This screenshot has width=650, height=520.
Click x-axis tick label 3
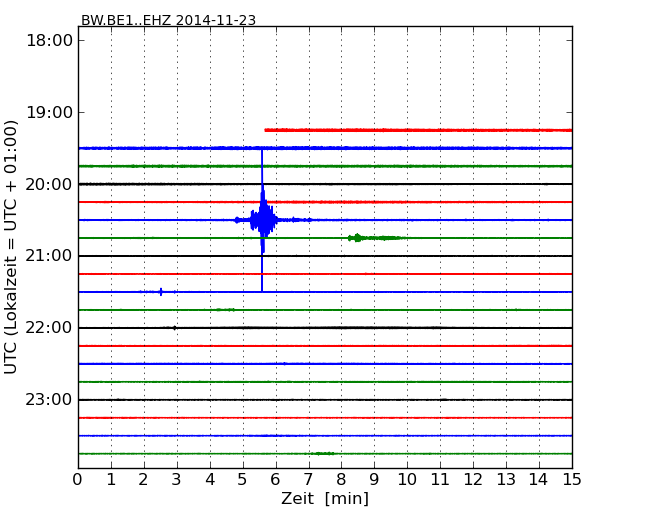177,480
